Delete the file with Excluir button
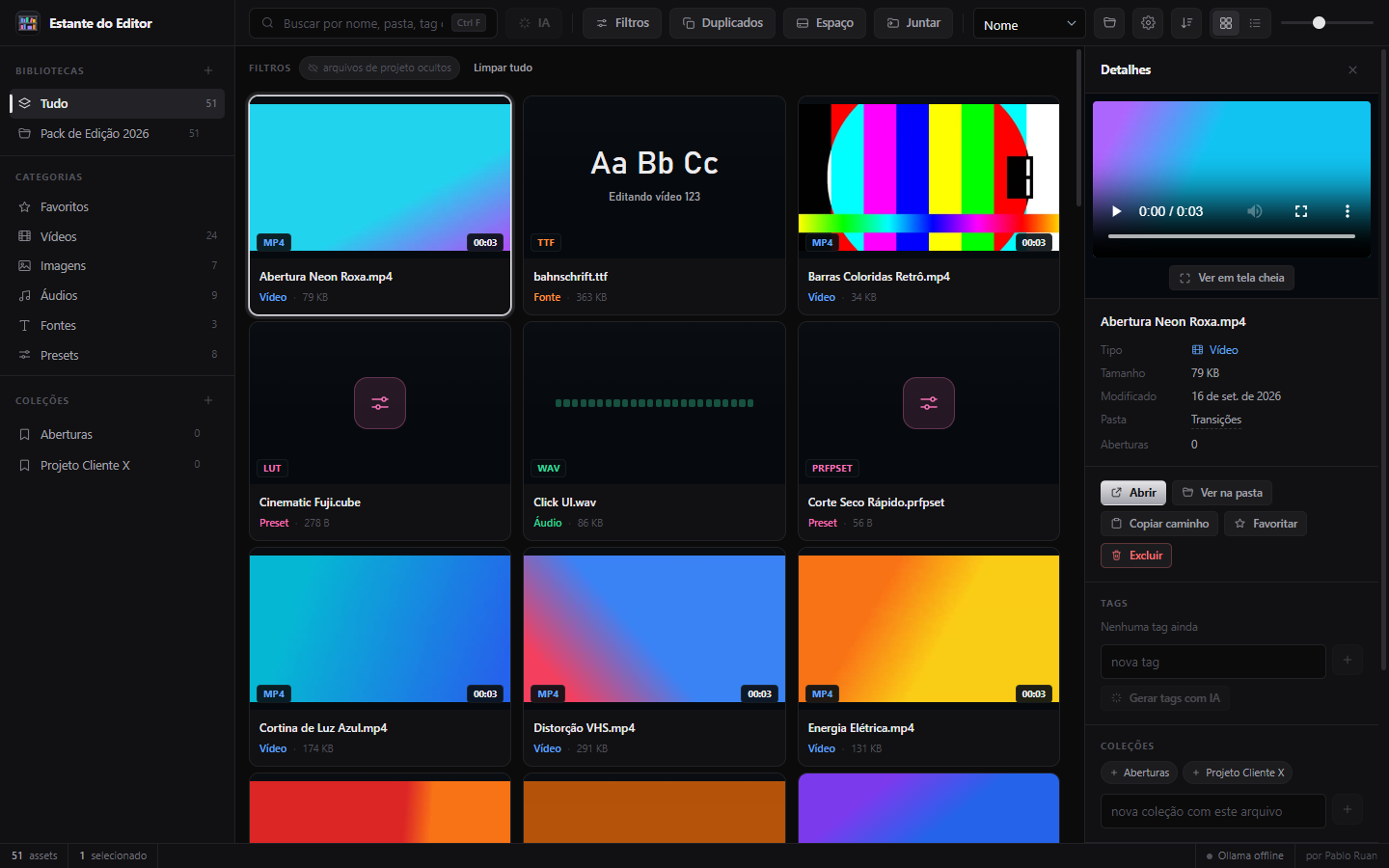1389x868 pixels. point(1136,556)
